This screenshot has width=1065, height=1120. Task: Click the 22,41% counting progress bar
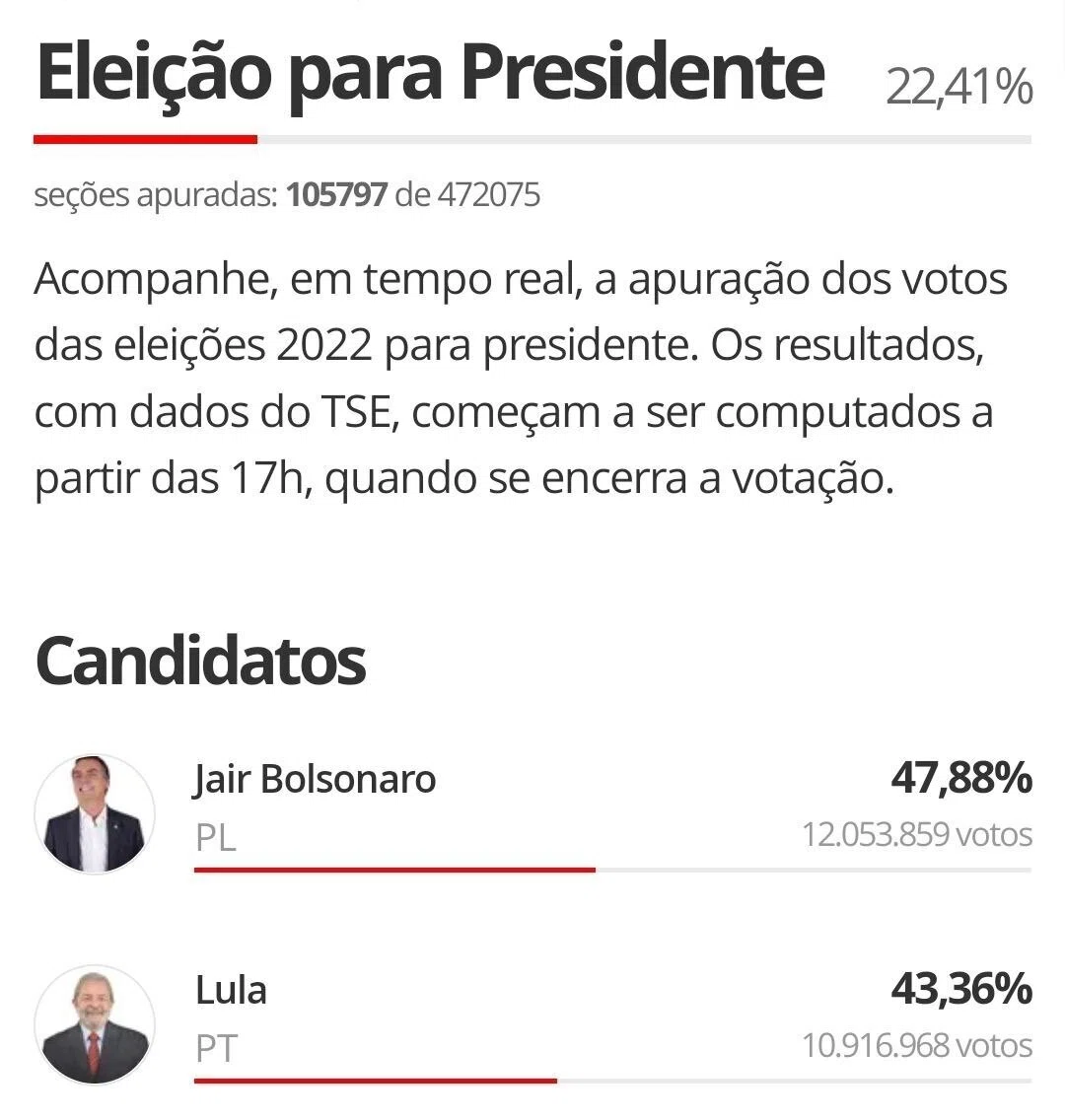coord(532,139)
